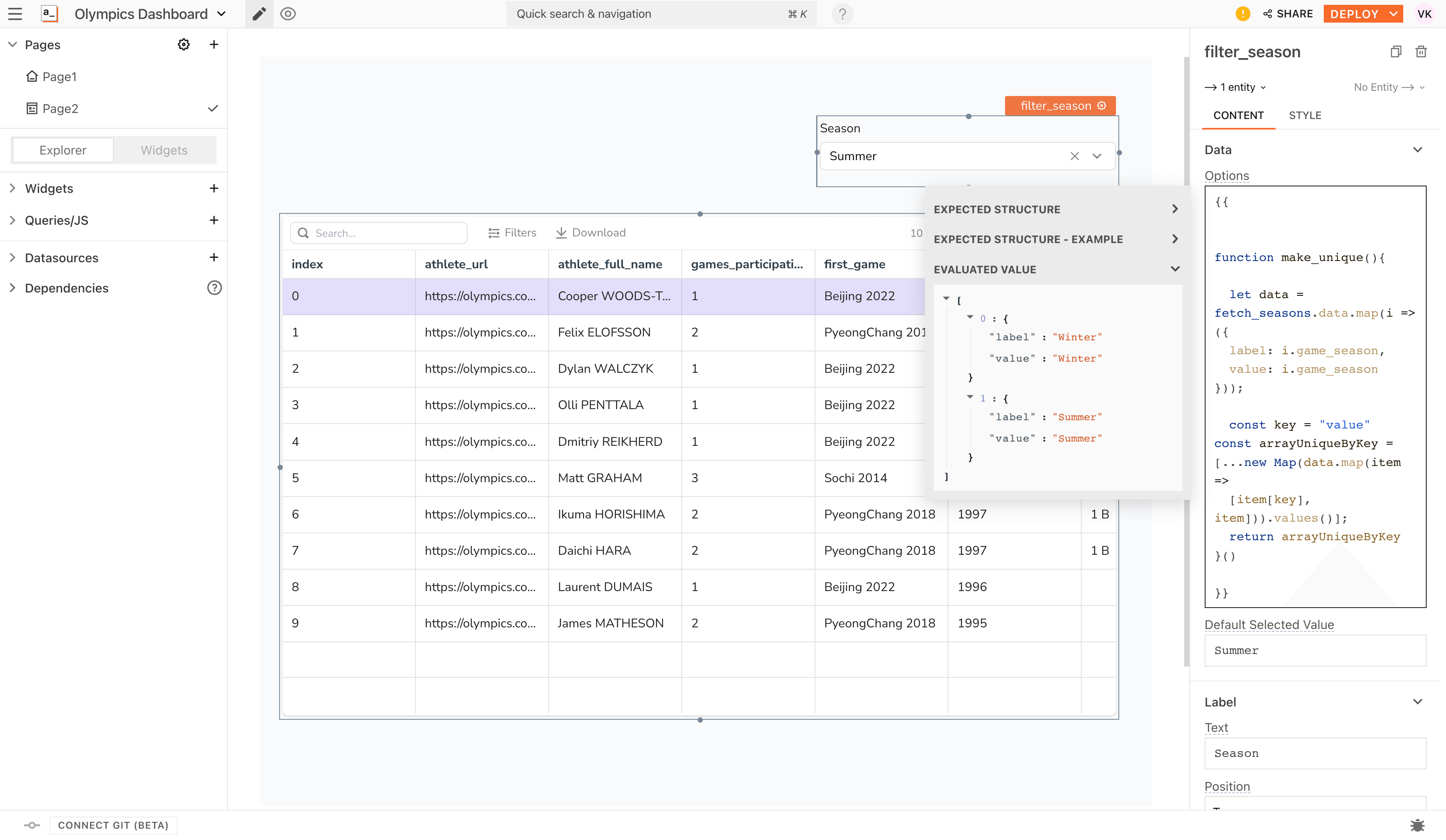Select the Widgets tab in sidebar
The width and height of the screenshot is (1446, 840).
coord(164,150)
